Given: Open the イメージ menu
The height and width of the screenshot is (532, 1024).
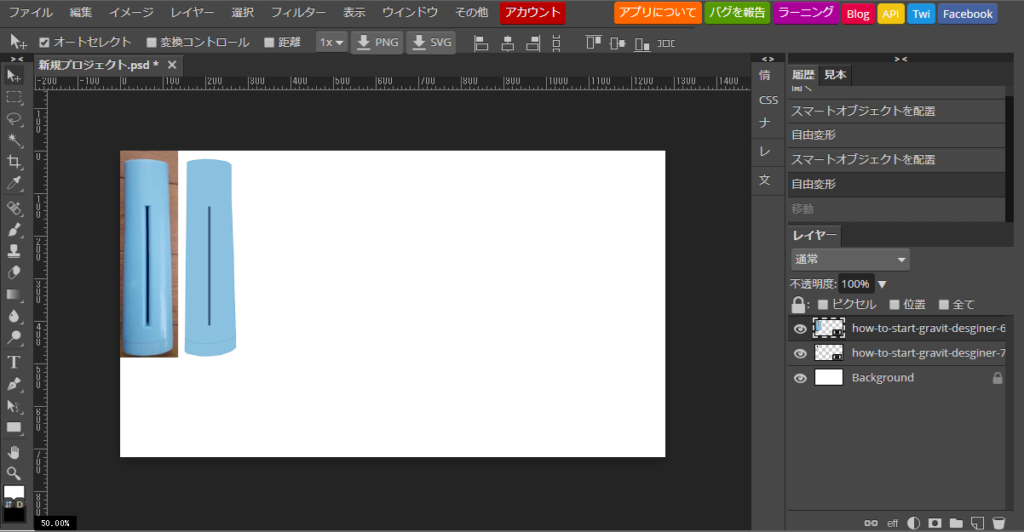Looking at the screenshot, I should coord(131,12).
